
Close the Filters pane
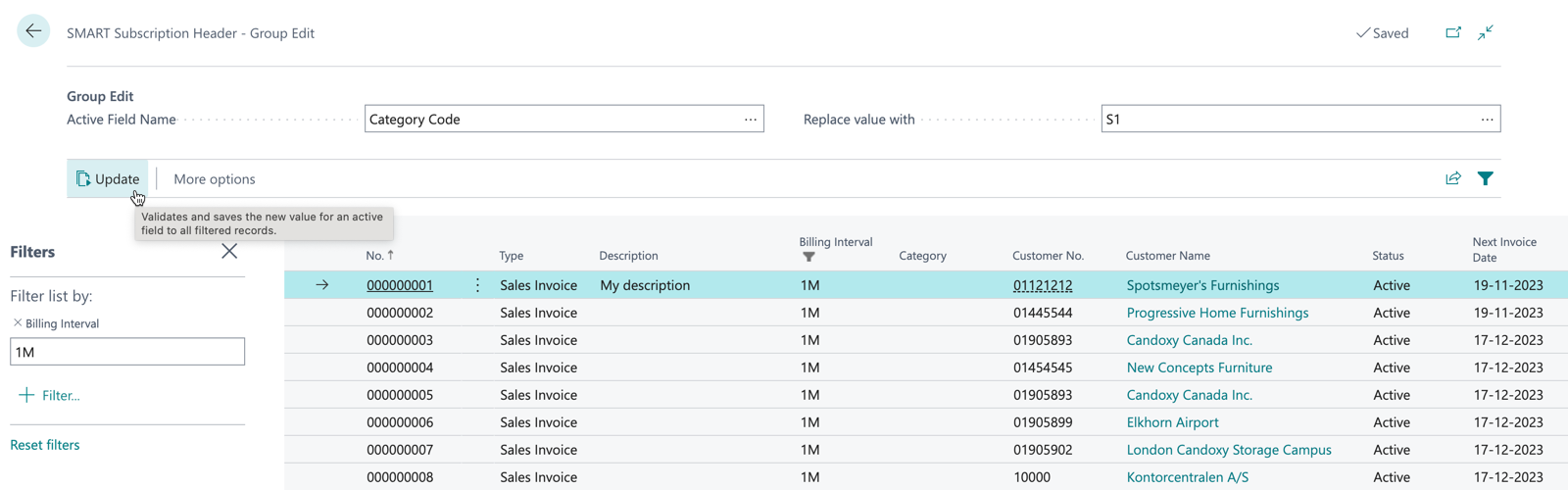(x=229, y=252)
